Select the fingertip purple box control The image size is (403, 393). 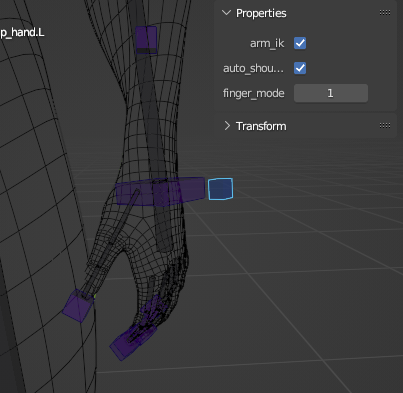point(132,342)
